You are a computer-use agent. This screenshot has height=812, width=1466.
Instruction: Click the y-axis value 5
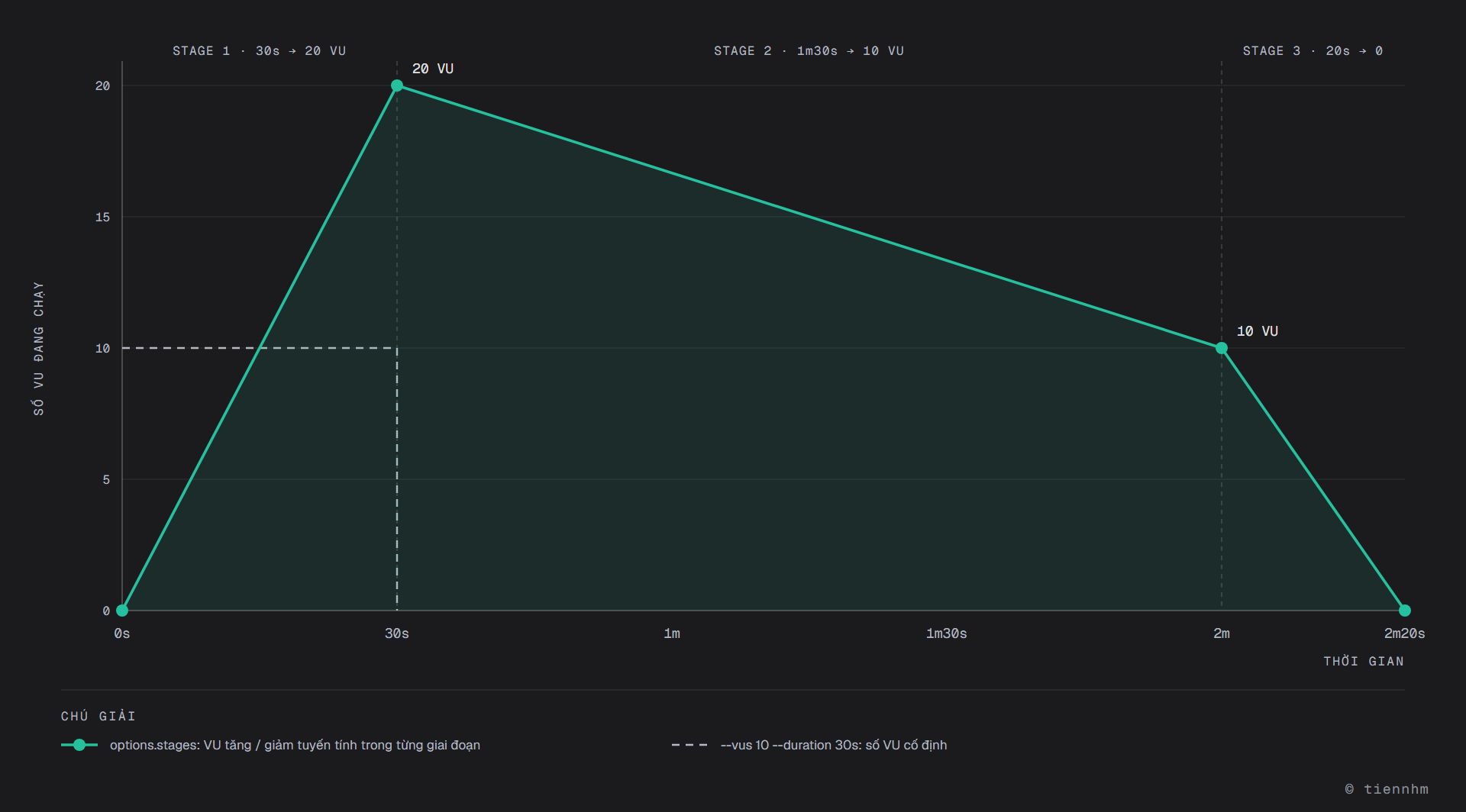click(x=106, y=479)
